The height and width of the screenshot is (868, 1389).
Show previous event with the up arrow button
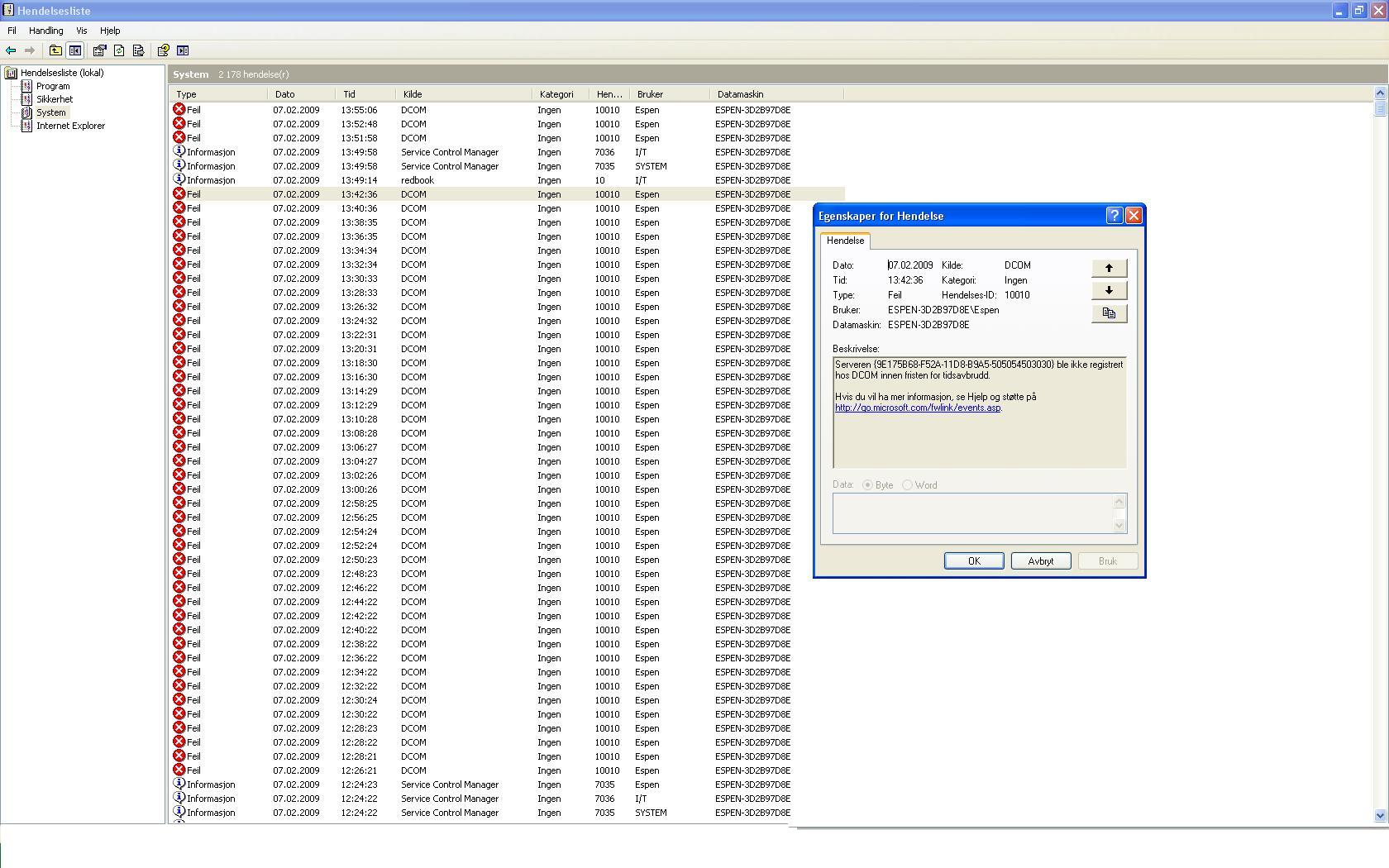tap(1109, 268)
